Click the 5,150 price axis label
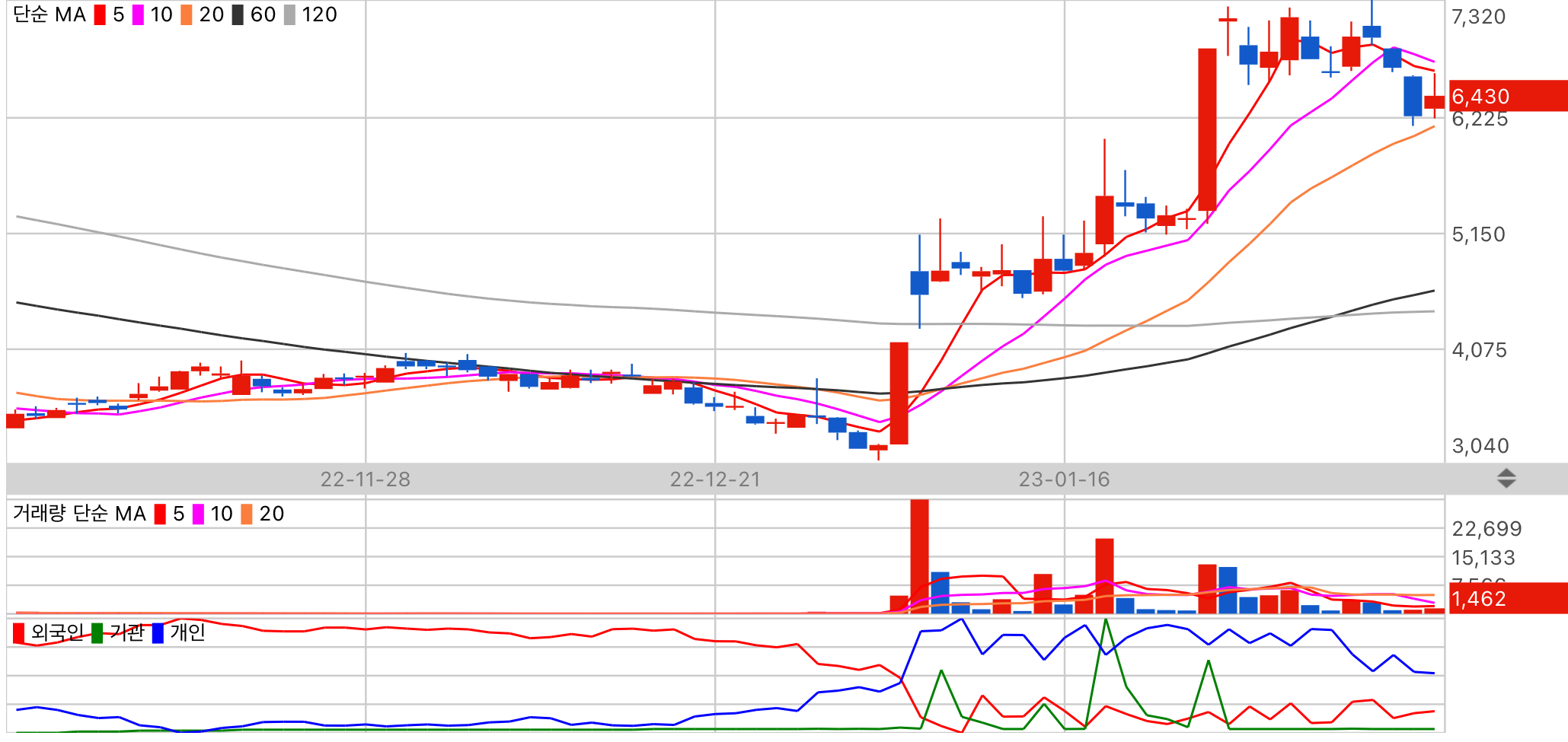 1478,234
